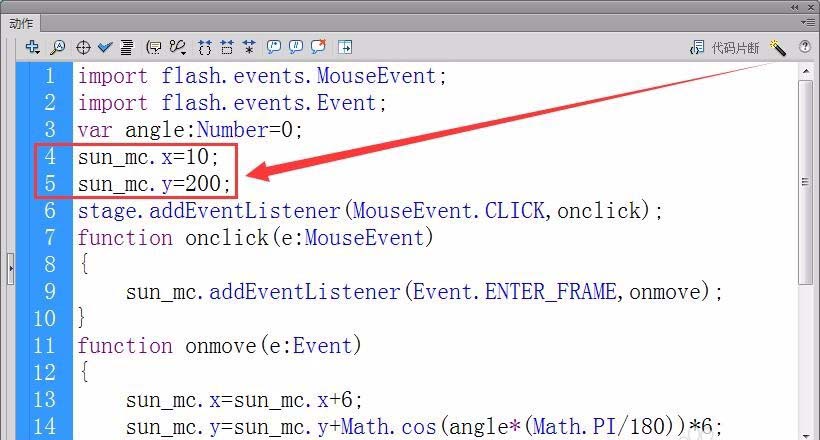Open the Find magnifier tool
Screen dimensions: 820x440
tap(58, 48)
